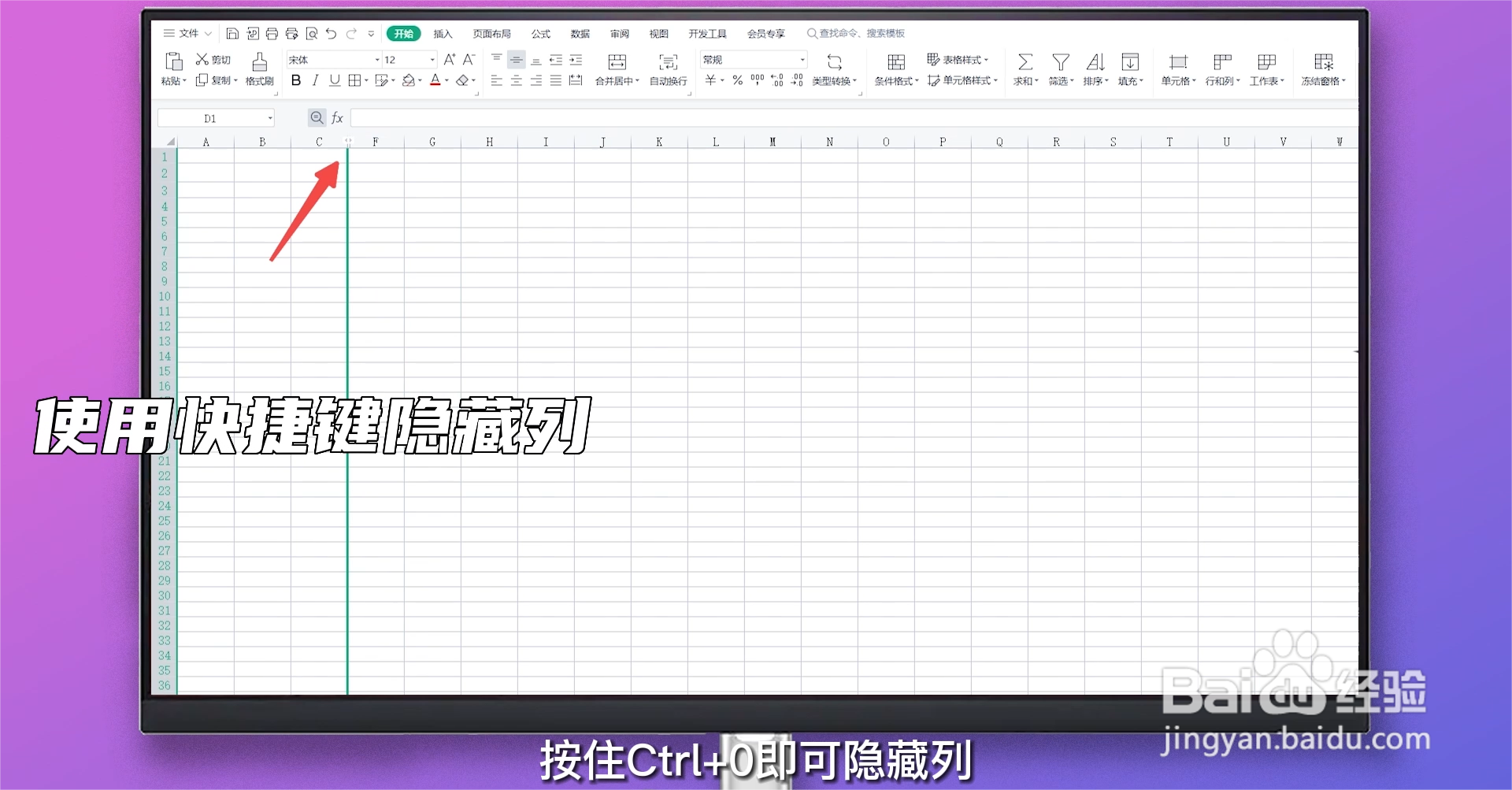Click the 会员专享 tab

(766, 34)
